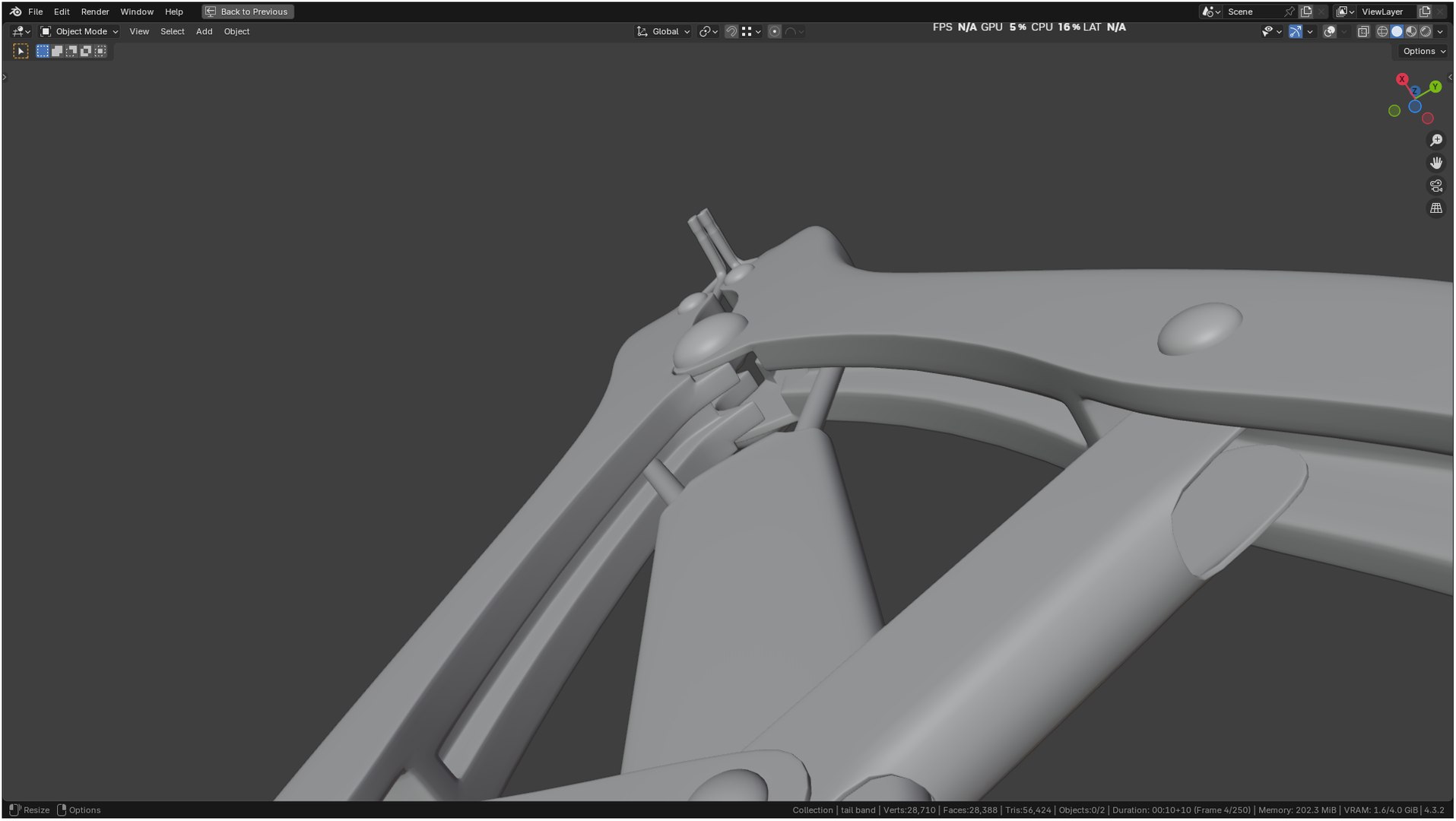The image size is (1456, 821).
Task: Click the Blender logo icon
Action: coord(15,11)
